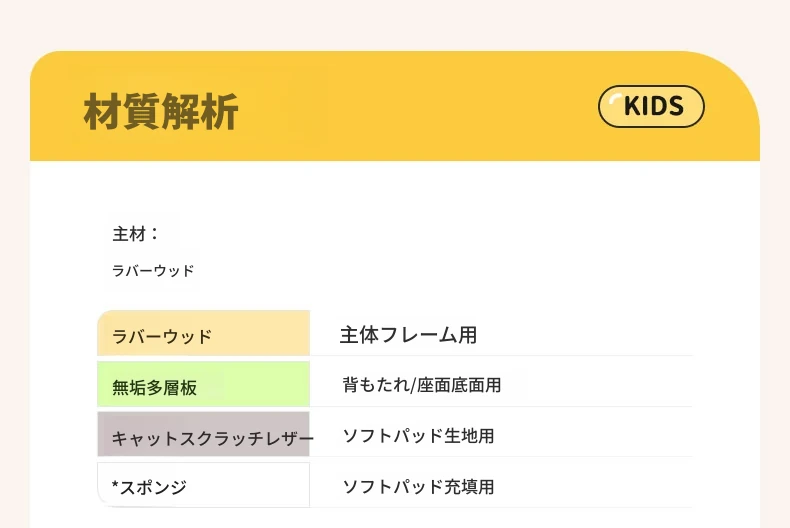Click the asterisk before スポンジ
The height and width of the screenshot is (528, 790).
tap(115, 485)
